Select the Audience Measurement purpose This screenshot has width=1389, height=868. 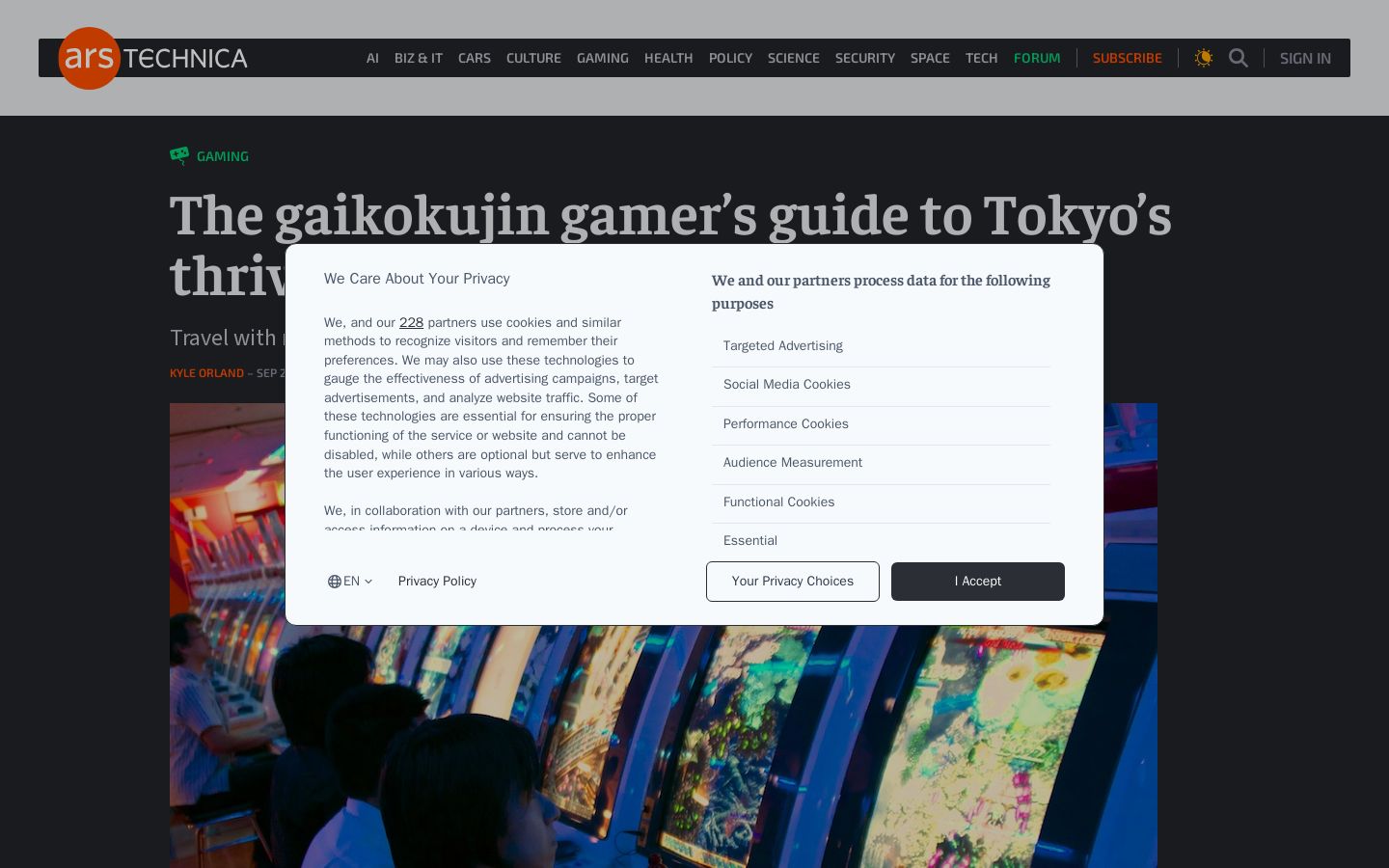pos(881,463)
